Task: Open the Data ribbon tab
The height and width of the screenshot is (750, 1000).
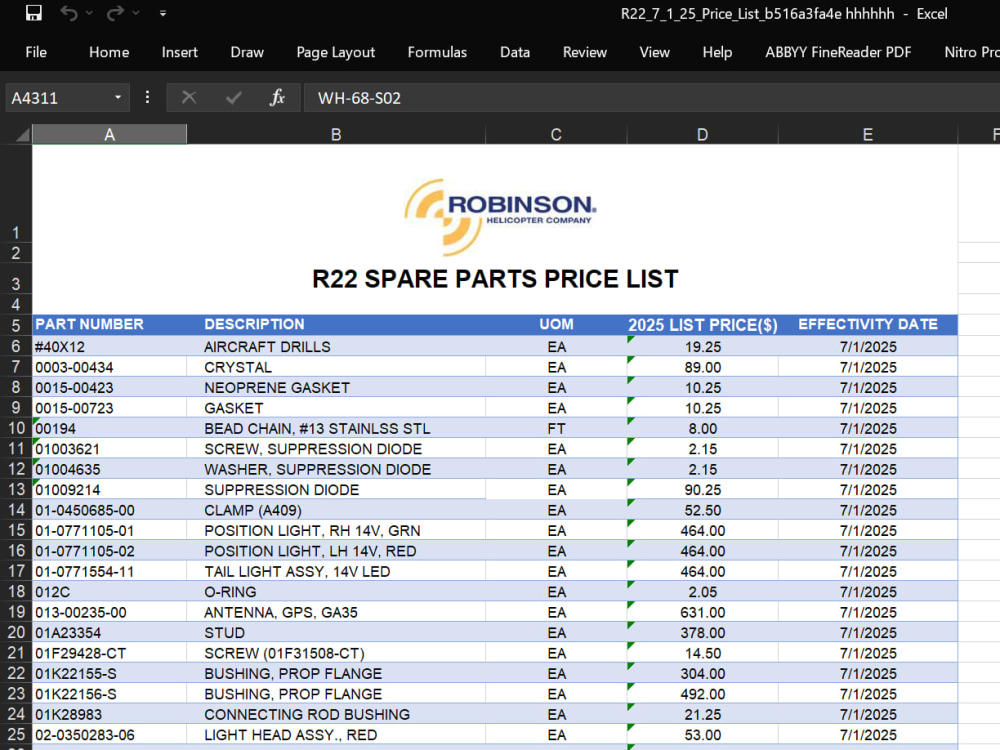Action: (x=515, y=52)
